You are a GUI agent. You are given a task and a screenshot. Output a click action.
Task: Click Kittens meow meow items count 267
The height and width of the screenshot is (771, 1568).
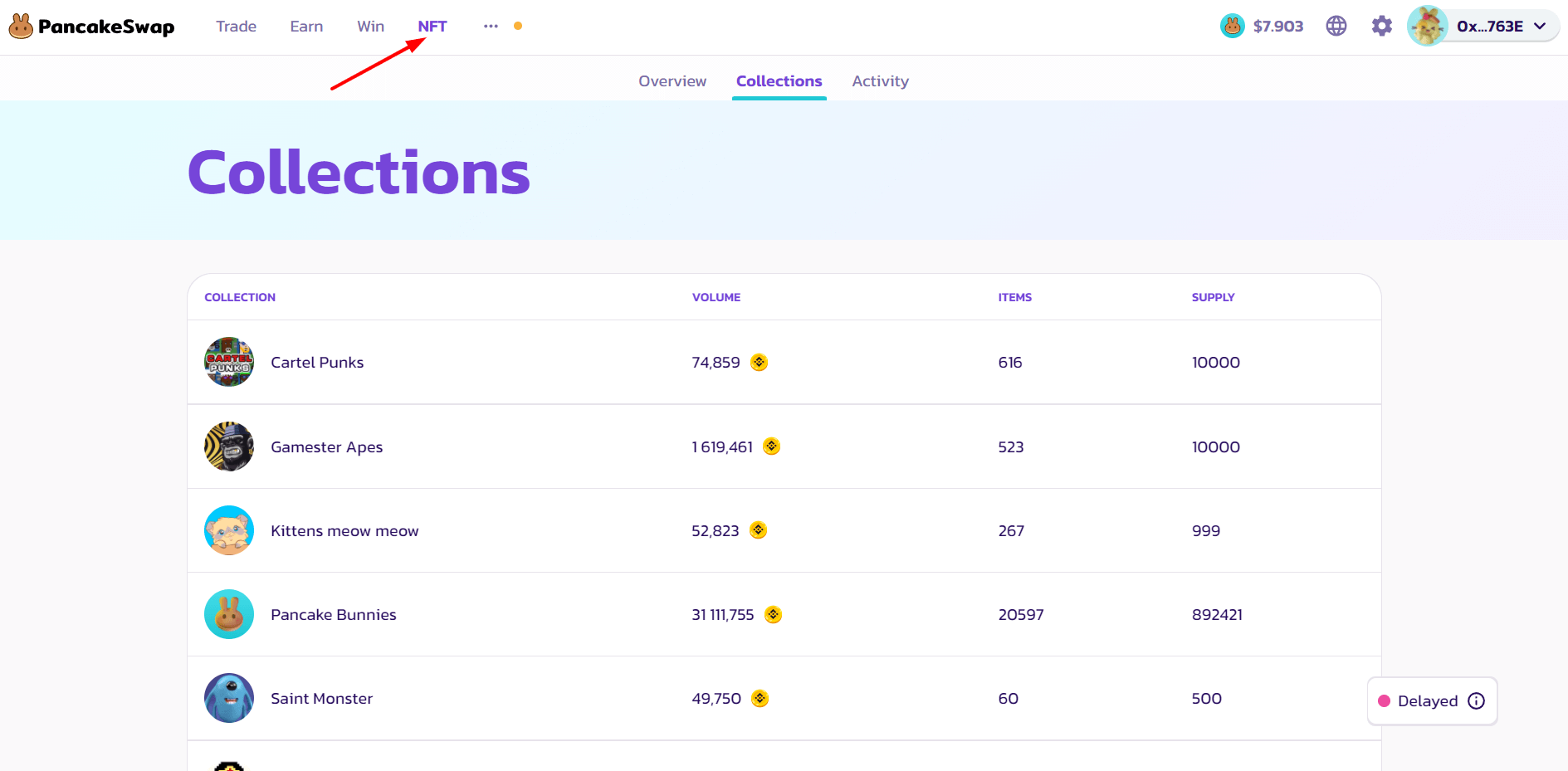(1011, 531)
